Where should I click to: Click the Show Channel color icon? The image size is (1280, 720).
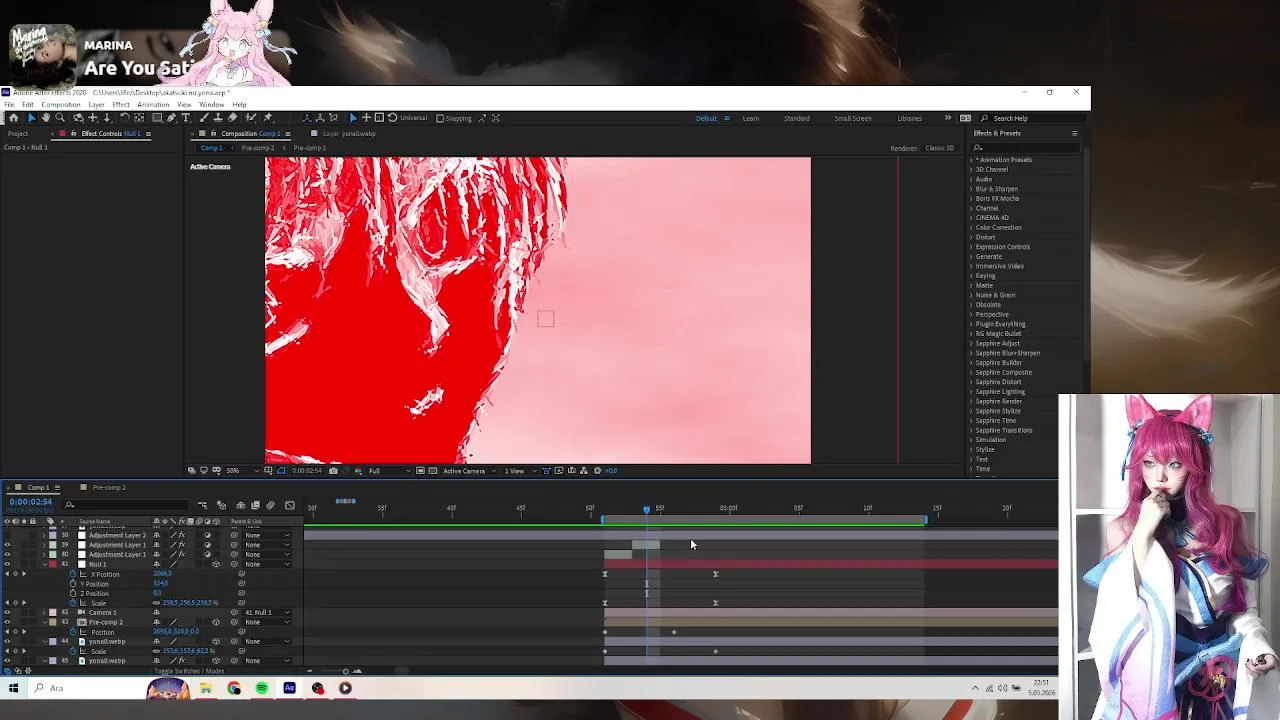358,471
